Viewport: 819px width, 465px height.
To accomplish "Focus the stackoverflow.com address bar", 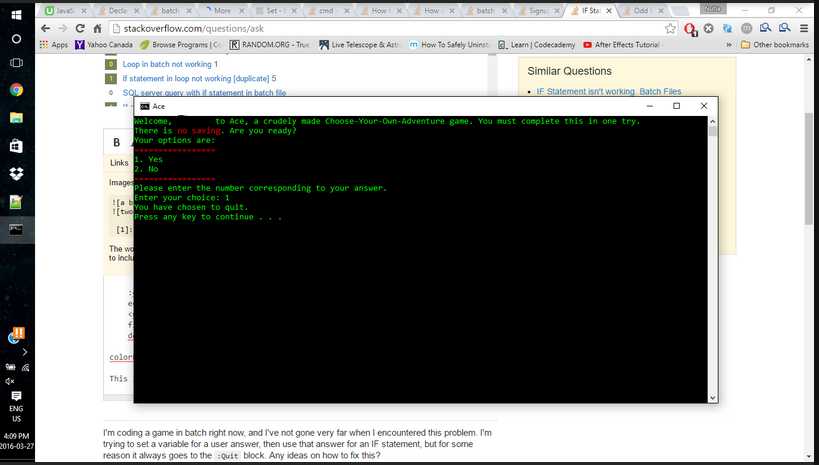I will coord(387,29).
